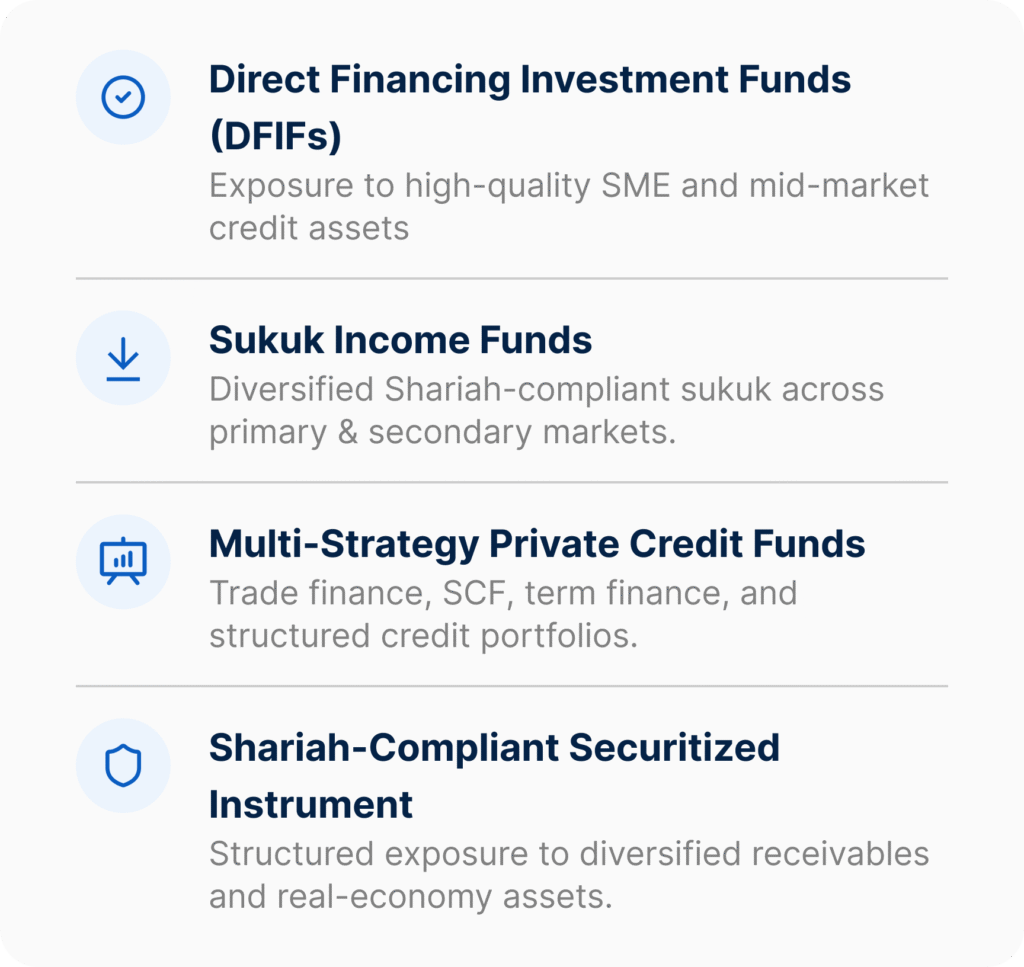The image size is (1024, 967).
Task: Click the word "Instrument" in last heading
Action: (311, 804)
